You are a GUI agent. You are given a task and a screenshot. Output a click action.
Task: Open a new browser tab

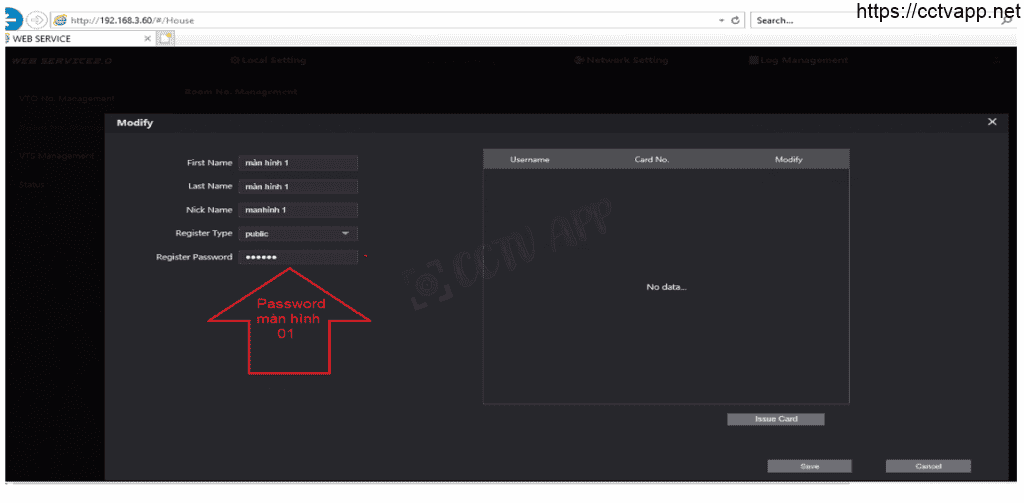[166, 38]
